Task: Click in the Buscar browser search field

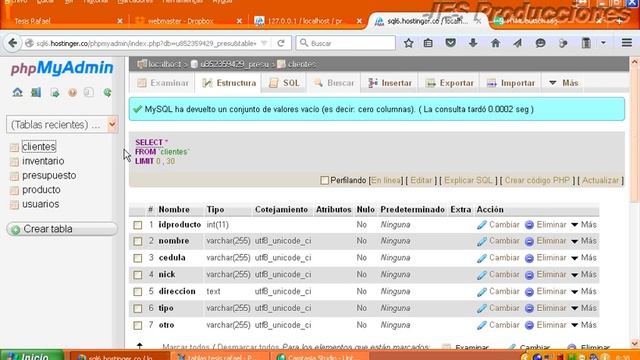Action: (346, 43)
